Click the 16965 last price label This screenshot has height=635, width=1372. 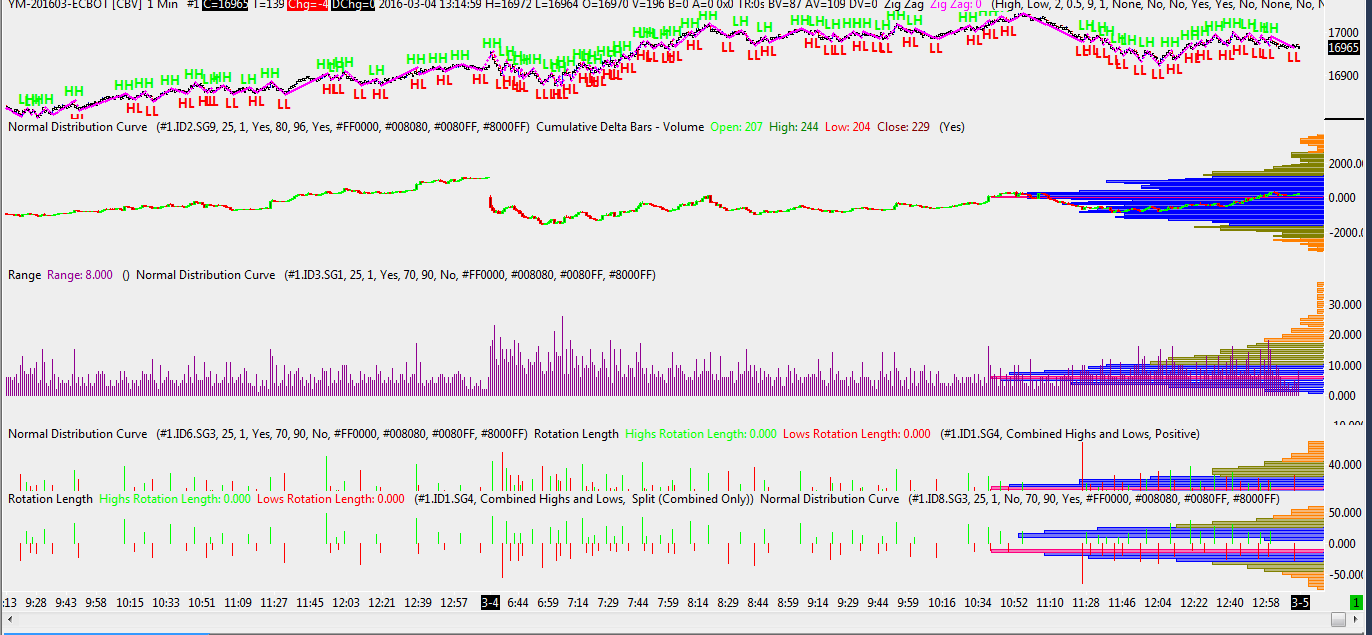pyautogui.click(x=1343, y=48)
